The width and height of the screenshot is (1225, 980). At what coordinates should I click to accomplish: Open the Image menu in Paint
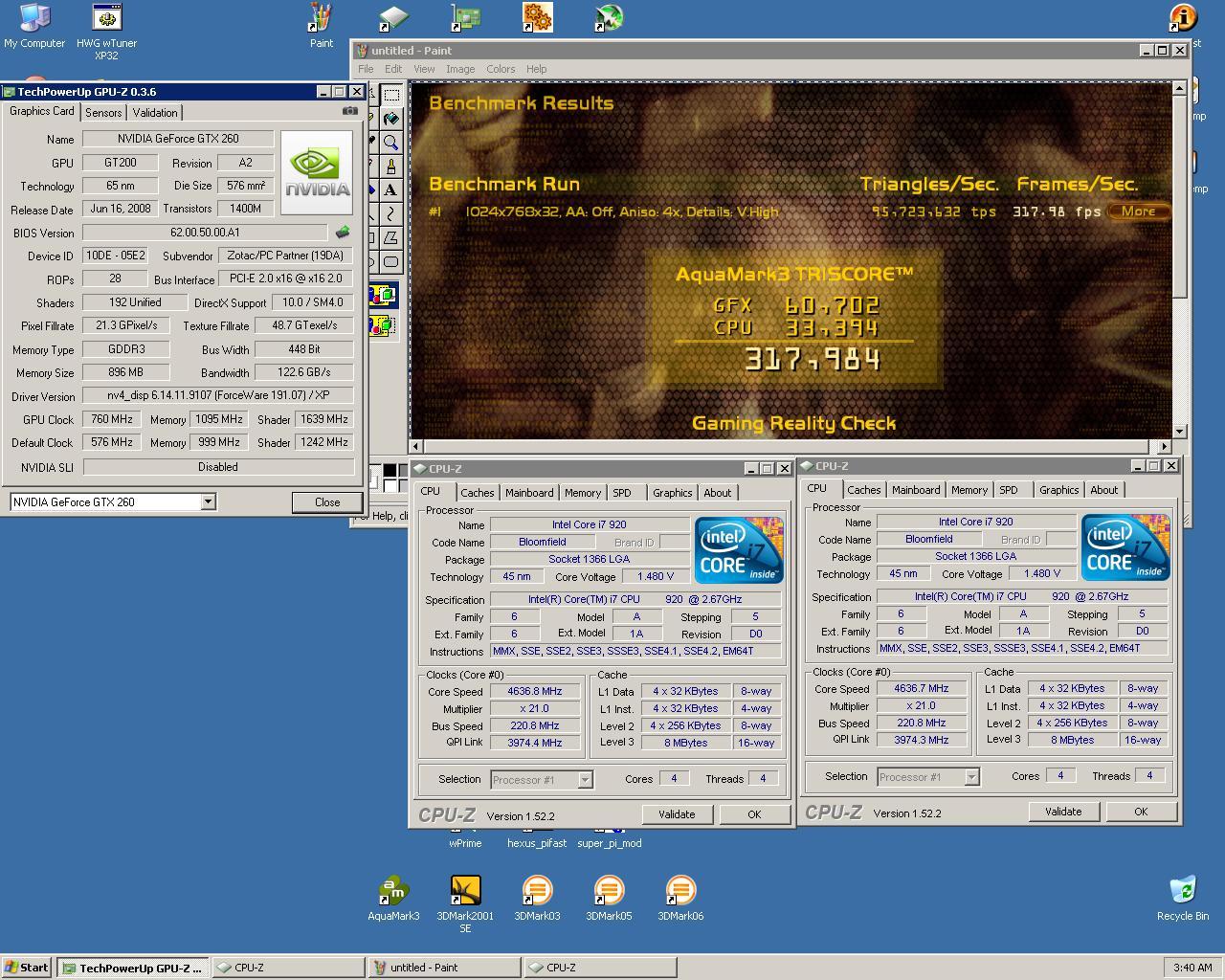point(460,69)
